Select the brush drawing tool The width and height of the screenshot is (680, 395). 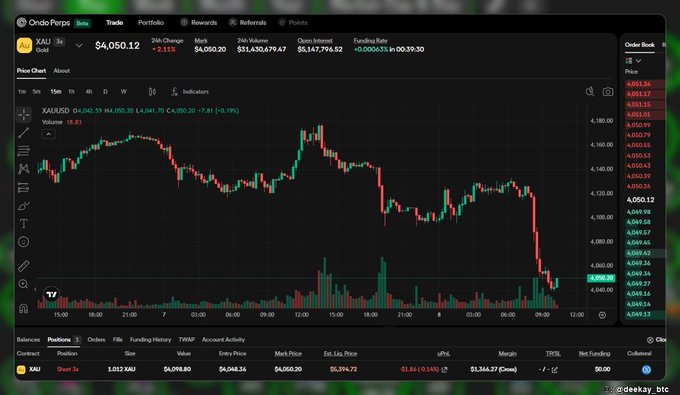(x=23, y=206)
